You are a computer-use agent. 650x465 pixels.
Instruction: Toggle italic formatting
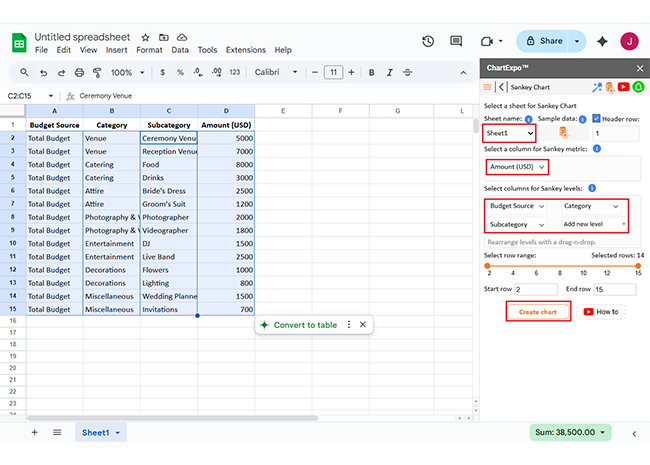click(389, 73)
